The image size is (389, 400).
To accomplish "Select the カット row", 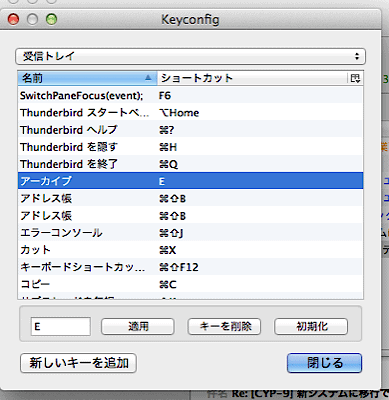I will pos(190,250).
